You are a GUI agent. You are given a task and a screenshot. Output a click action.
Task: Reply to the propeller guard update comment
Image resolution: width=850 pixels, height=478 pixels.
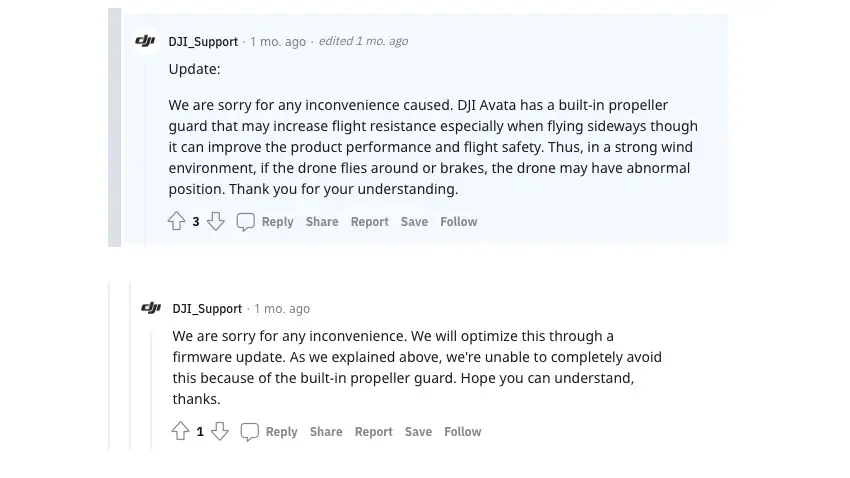click(x=278, y=222)
